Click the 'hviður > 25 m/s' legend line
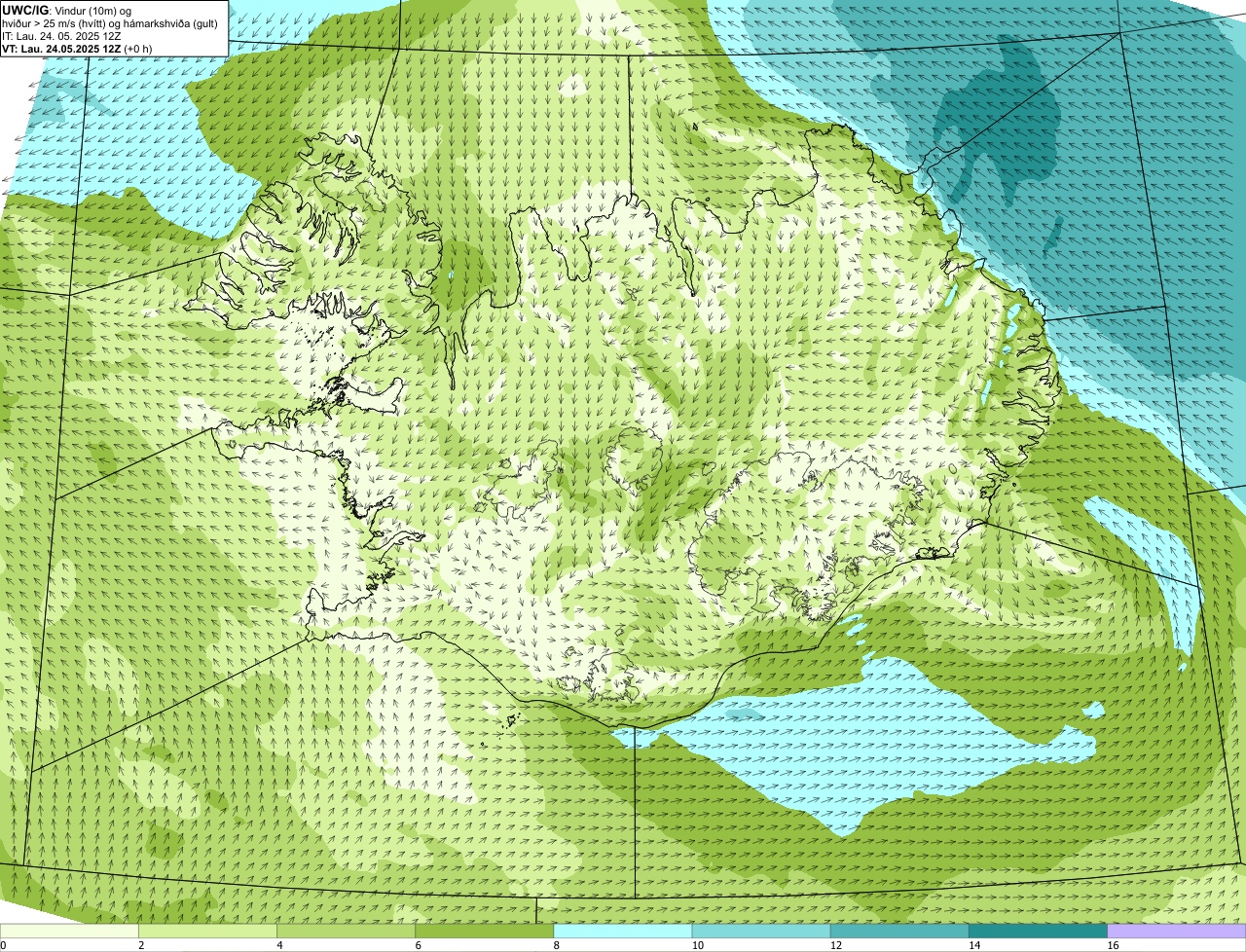This screenshot has width=1246, height=952. pyautogui.click(x=110, y=23)
